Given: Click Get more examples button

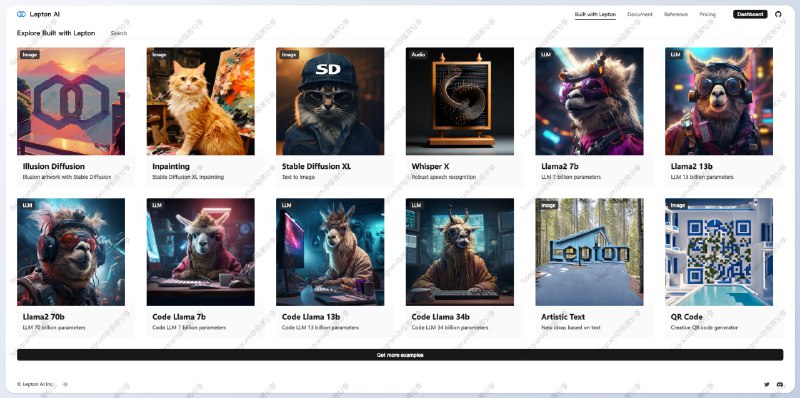Looking at the screenshot, I should tap(400, 355).
